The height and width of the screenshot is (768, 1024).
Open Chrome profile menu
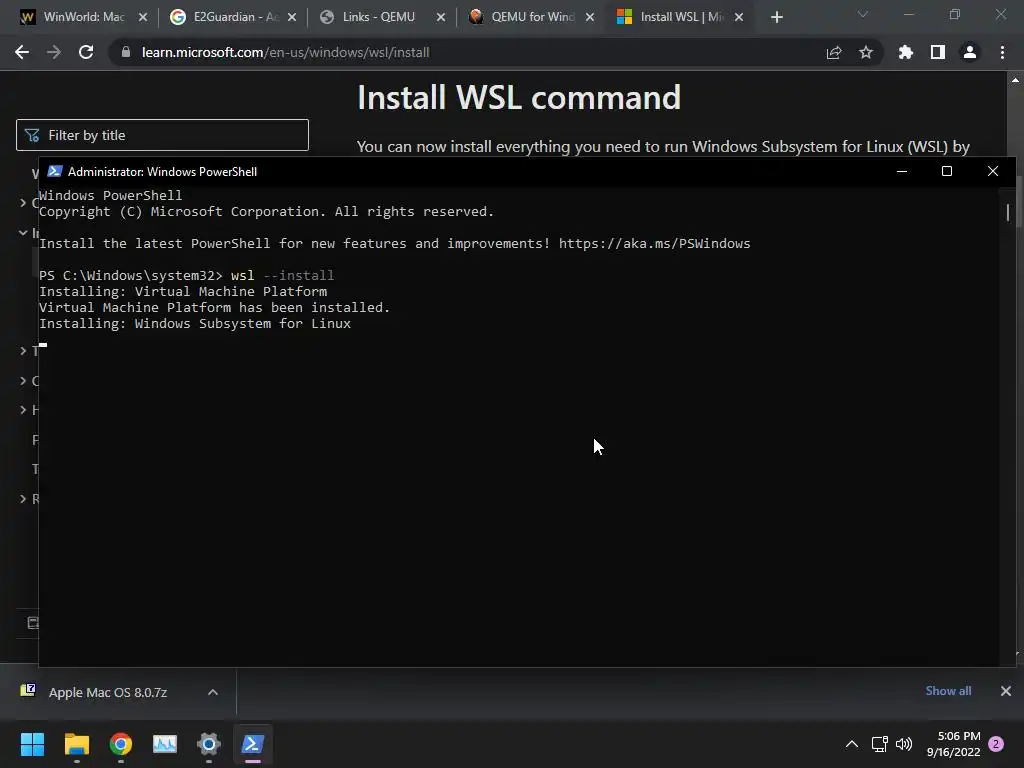pyautogui.click(x=970, y=52)
